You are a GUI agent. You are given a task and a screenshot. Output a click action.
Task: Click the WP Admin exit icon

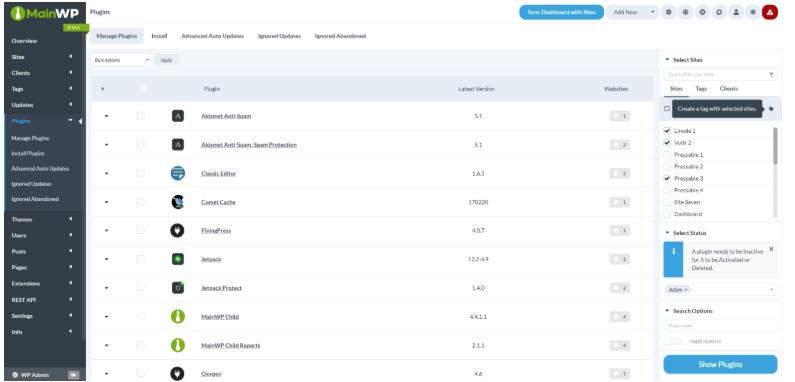(x=74, y=375)
